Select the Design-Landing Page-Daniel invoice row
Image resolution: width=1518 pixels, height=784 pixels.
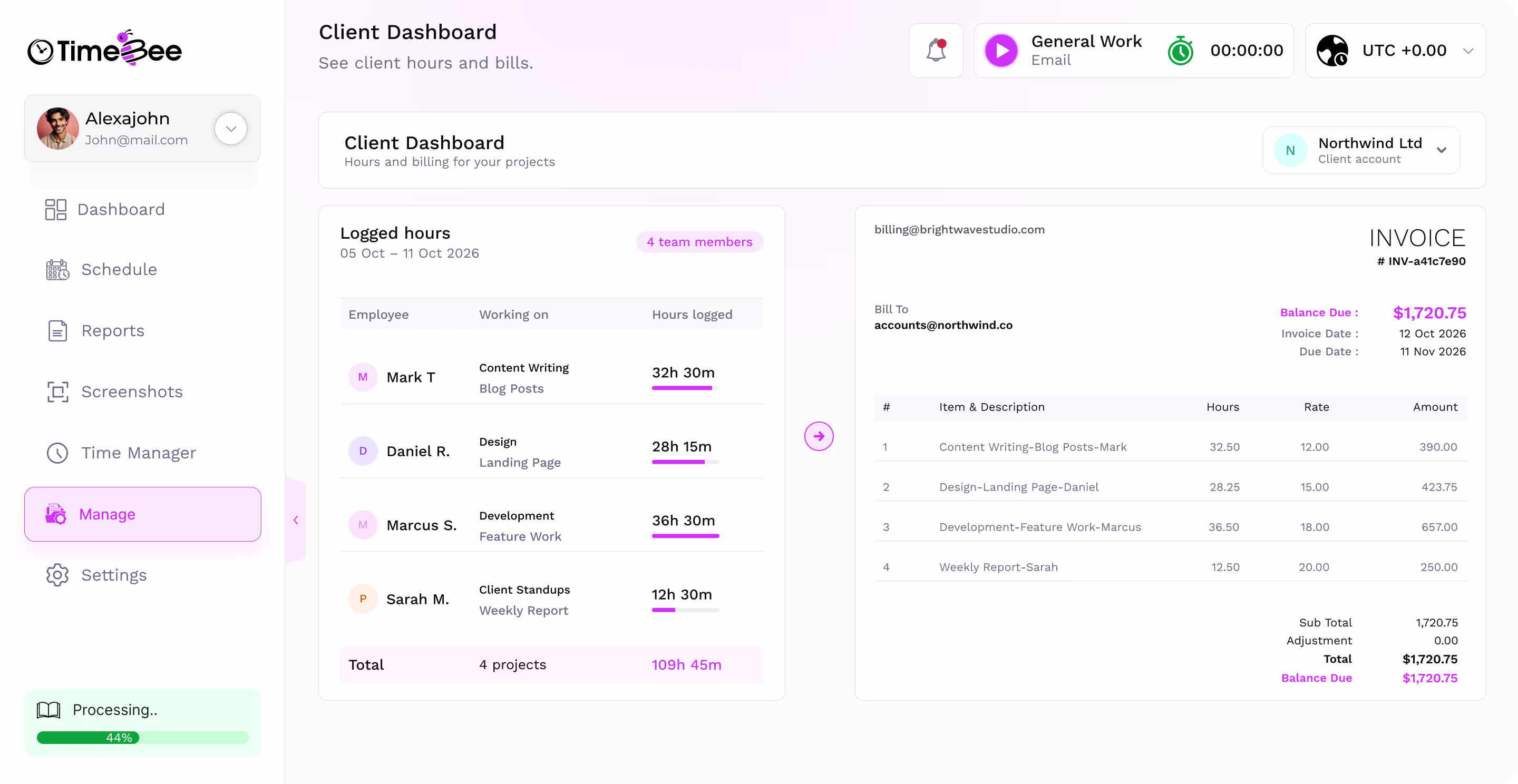[1171, 487]
